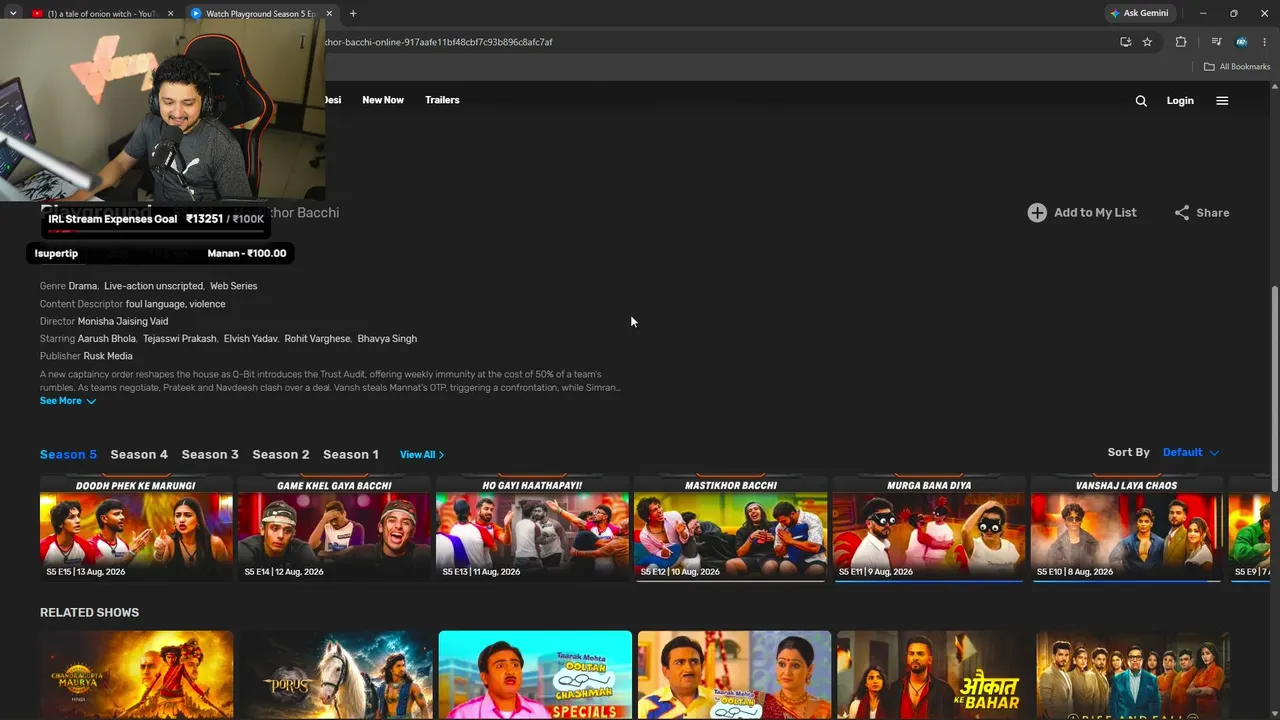Select the Season 5 tab
Image resolution: width=1280 pixels, height=720 pixels.
point(68,455)
